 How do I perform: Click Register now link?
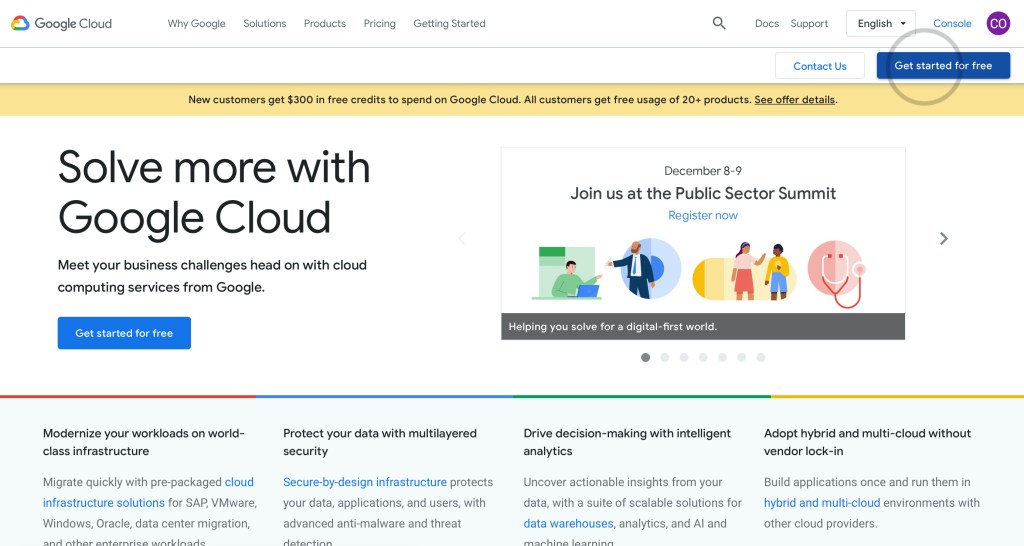(703, 216)
